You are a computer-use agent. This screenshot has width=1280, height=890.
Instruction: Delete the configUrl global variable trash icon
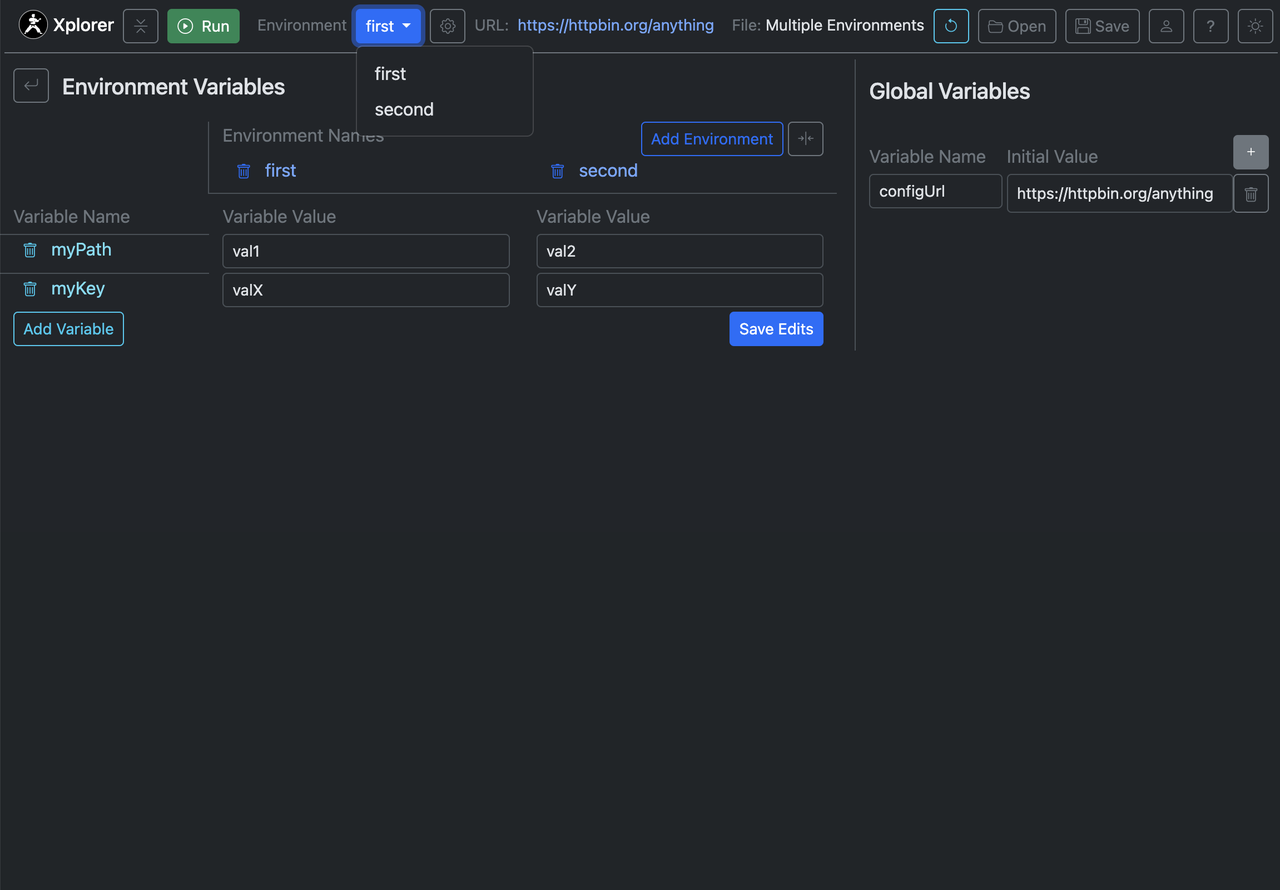point(1251,193)
